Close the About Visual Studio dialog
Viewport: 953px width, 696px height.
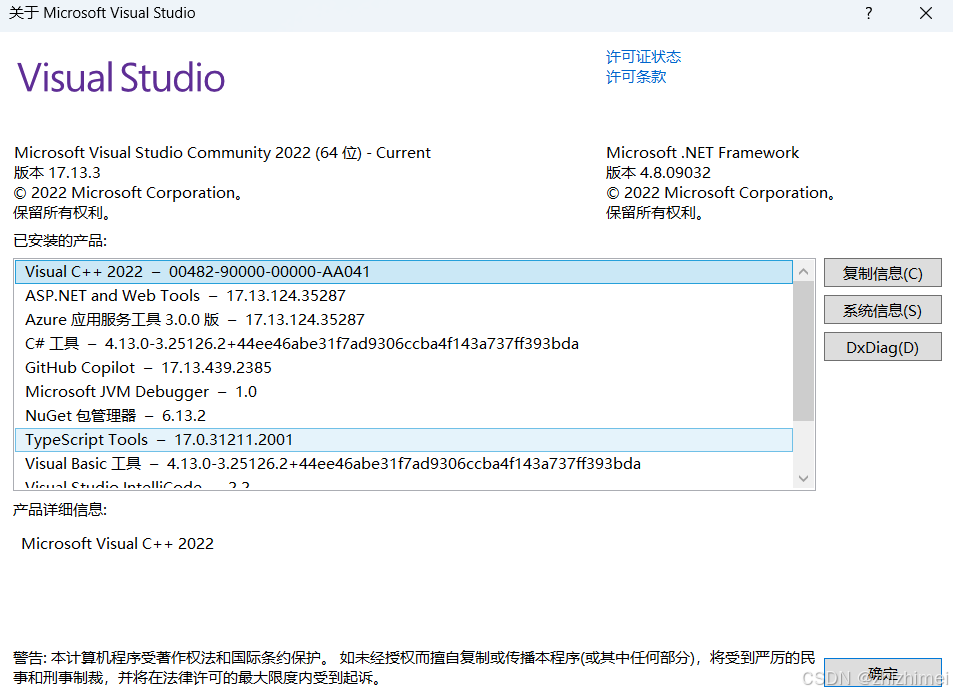tap(926, 13)
